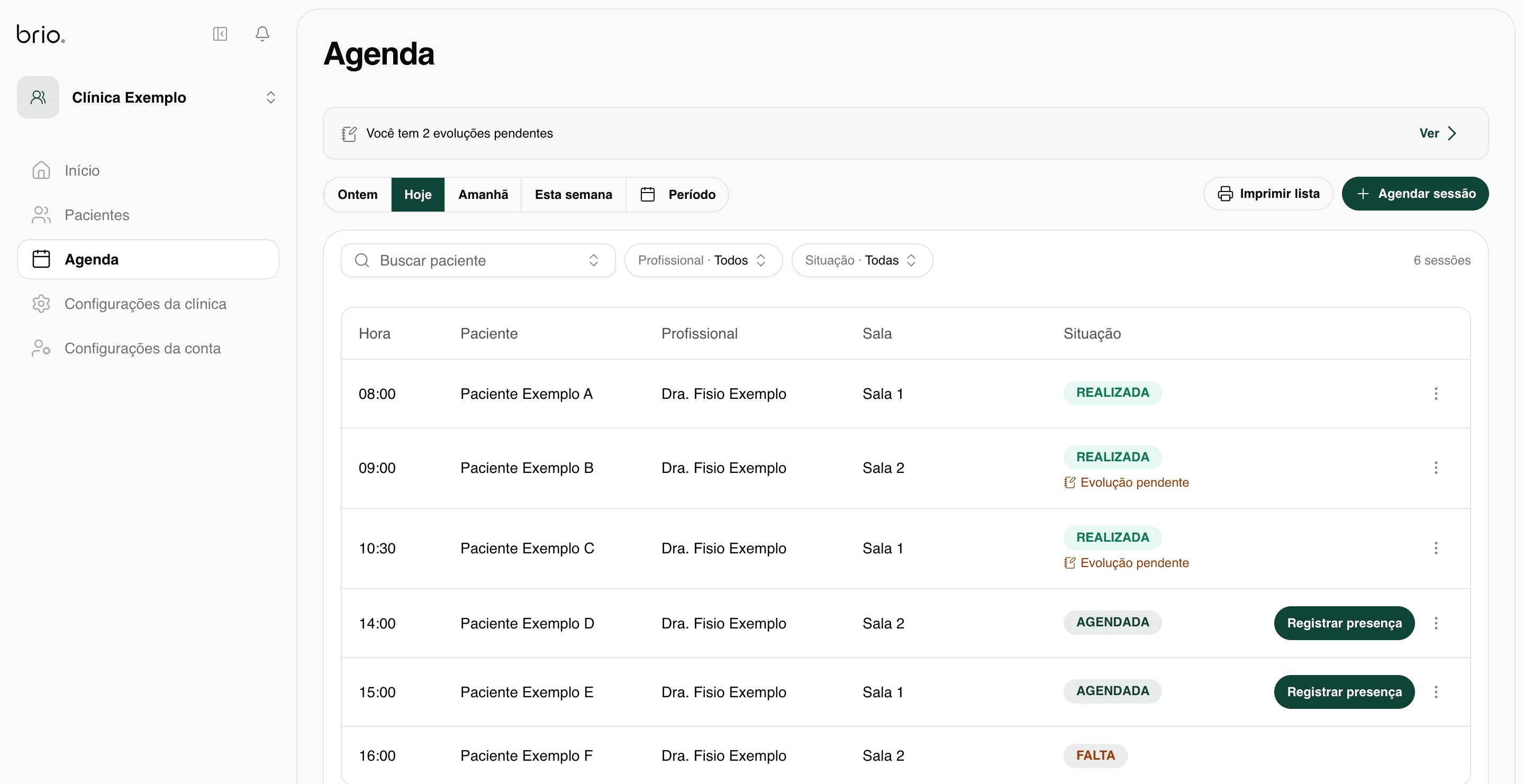Click Imprimir lista button
Image resolution: width=1524 pixels, height=784 pixels.
tap(1268, 193)
